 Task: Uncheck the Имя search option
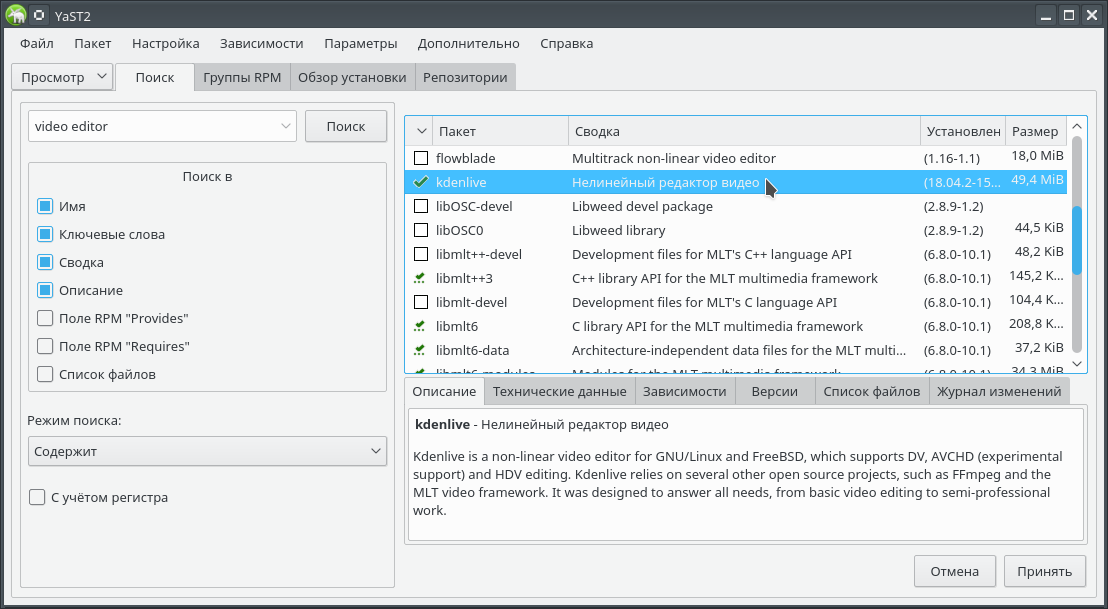coord(45,206)
